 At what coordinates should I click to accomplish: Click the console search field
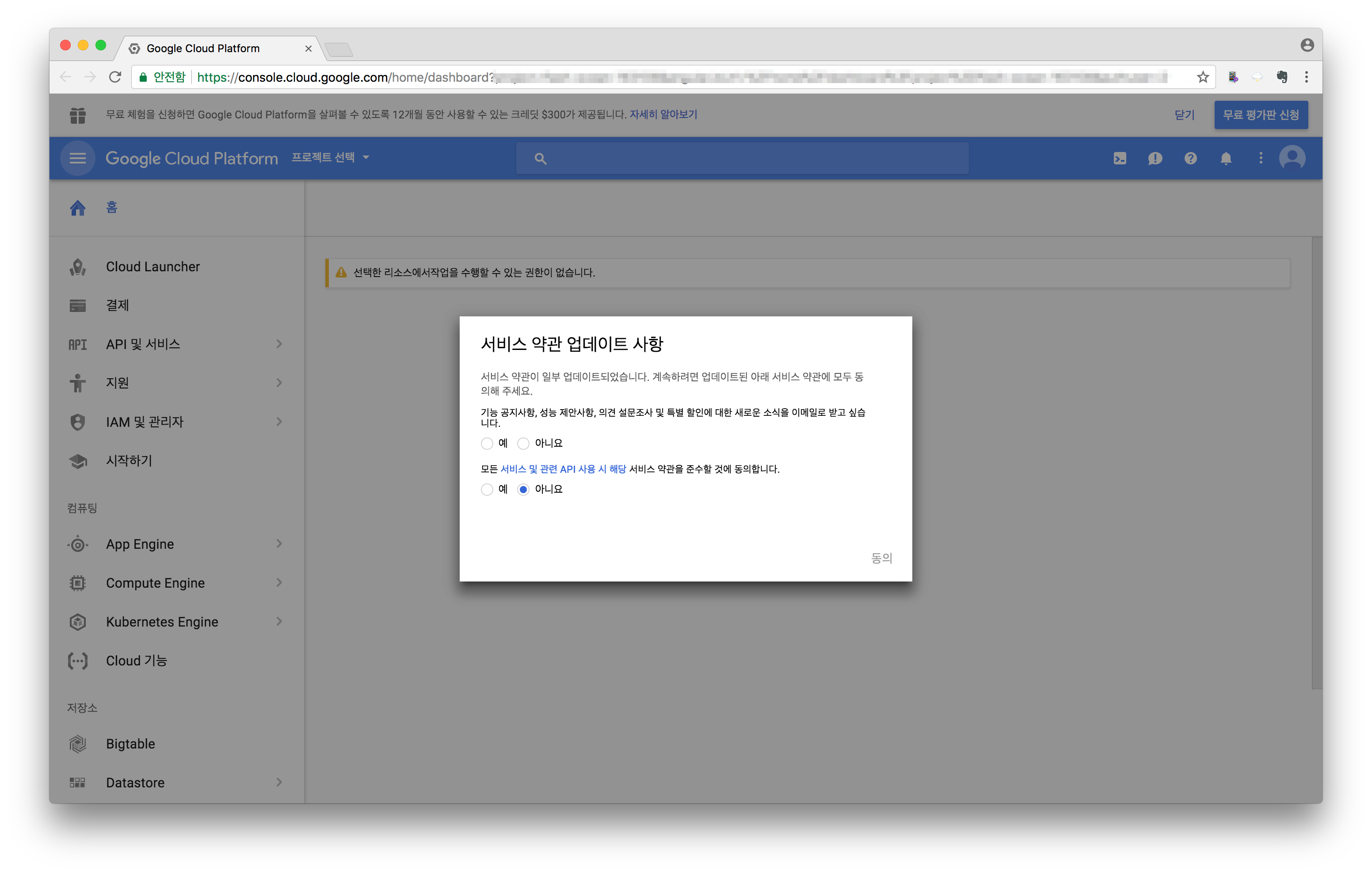click(742, 158)
